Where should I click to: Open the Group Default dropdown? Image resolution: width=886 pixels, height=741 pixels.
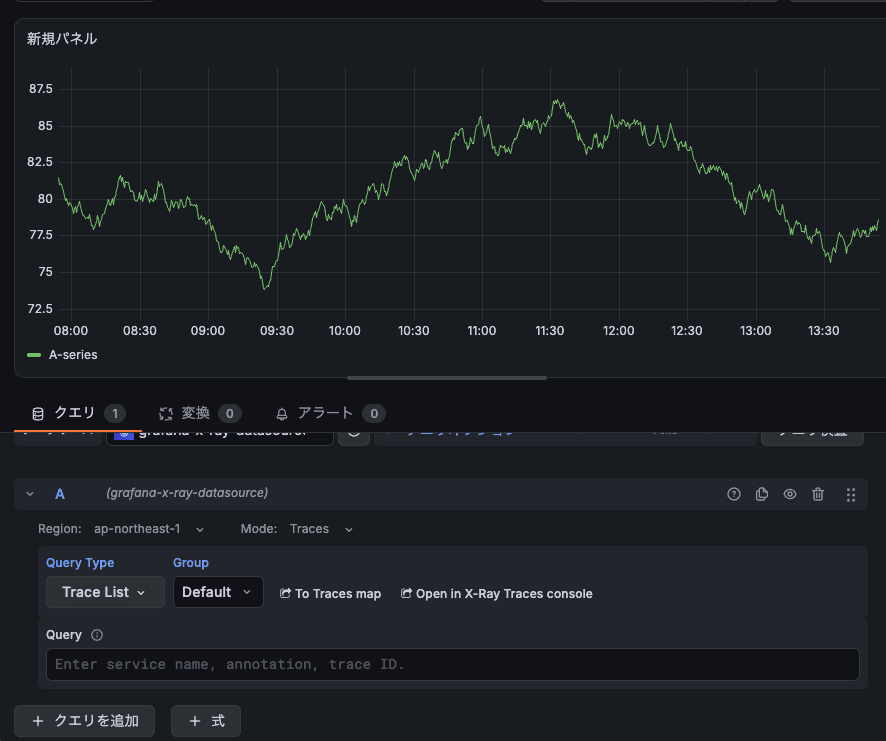tap(218, 592)
